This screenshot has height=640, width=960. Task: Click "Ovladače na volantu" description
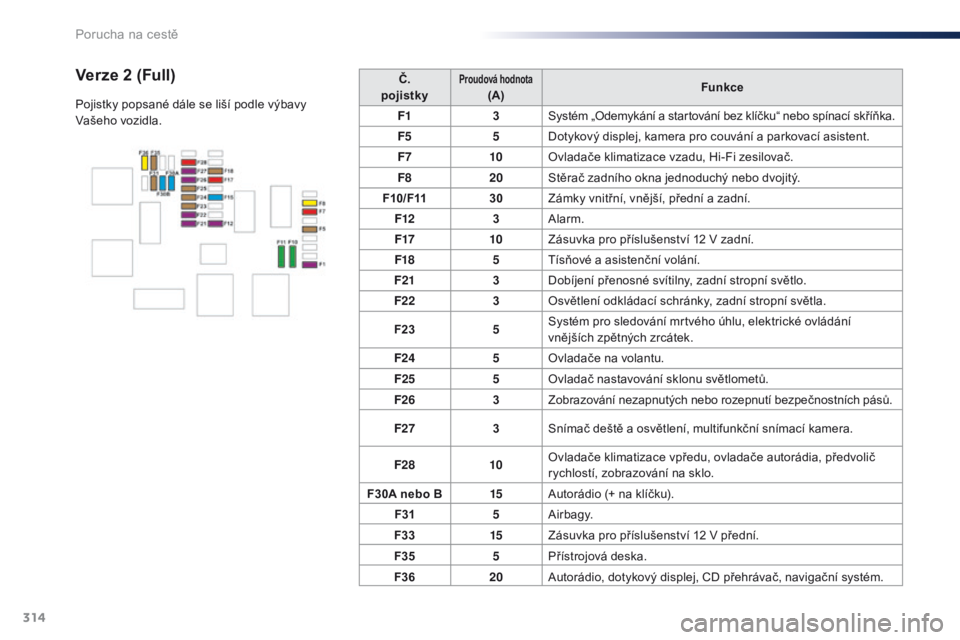tap(606, 358)
